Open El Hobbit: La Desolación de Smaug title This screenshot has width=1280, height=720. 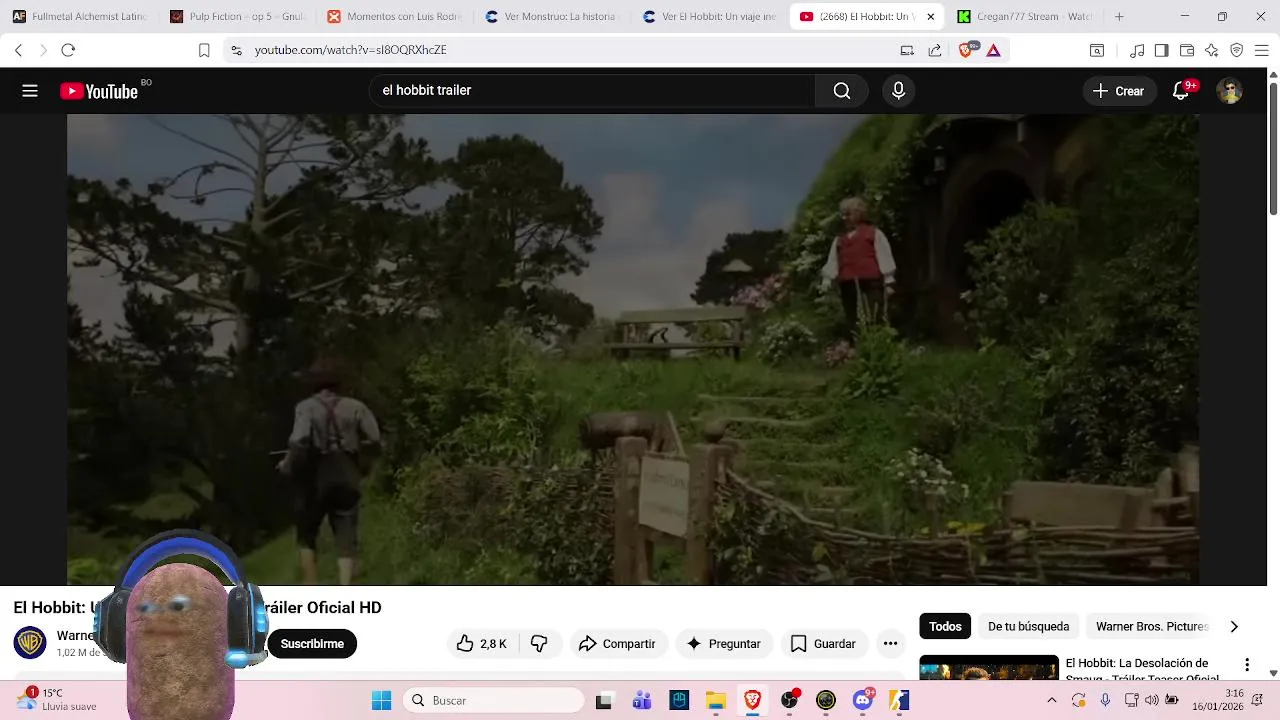click(x=1143, y=669)
